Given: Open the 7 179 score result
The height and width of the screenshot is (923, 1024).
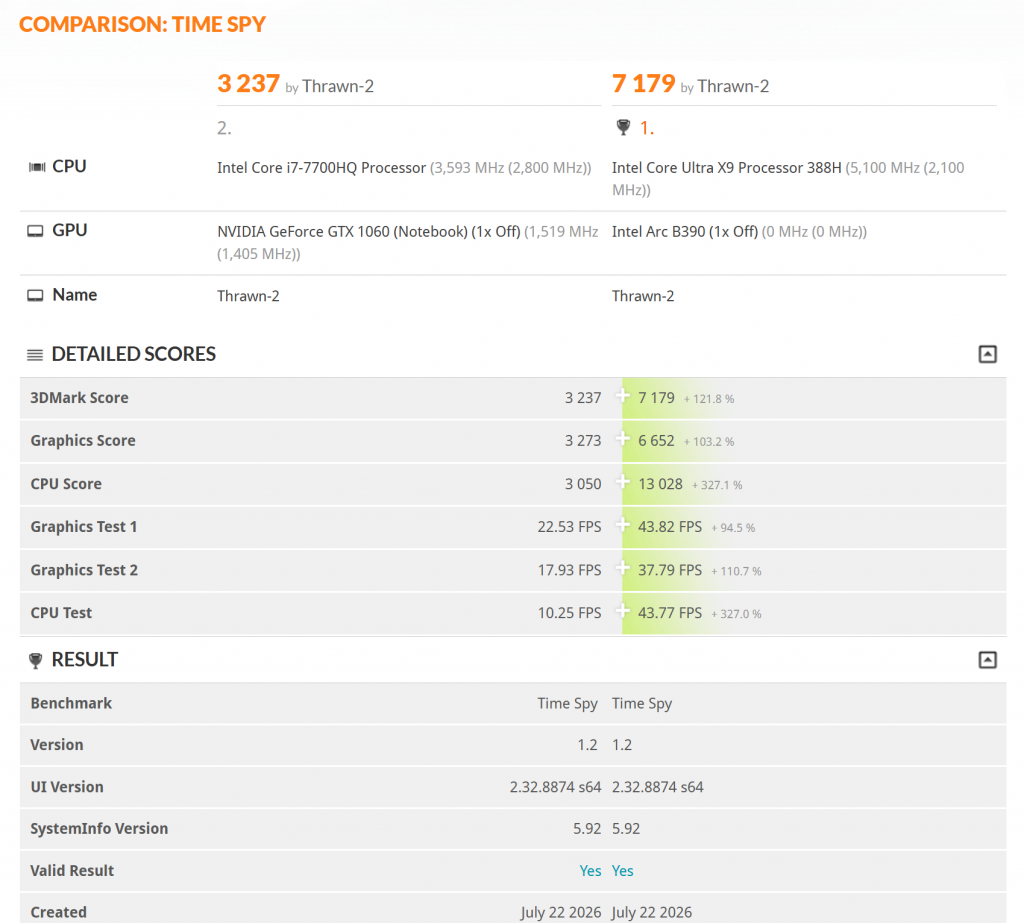Looking at the screenshot, I should click(643, 84).
